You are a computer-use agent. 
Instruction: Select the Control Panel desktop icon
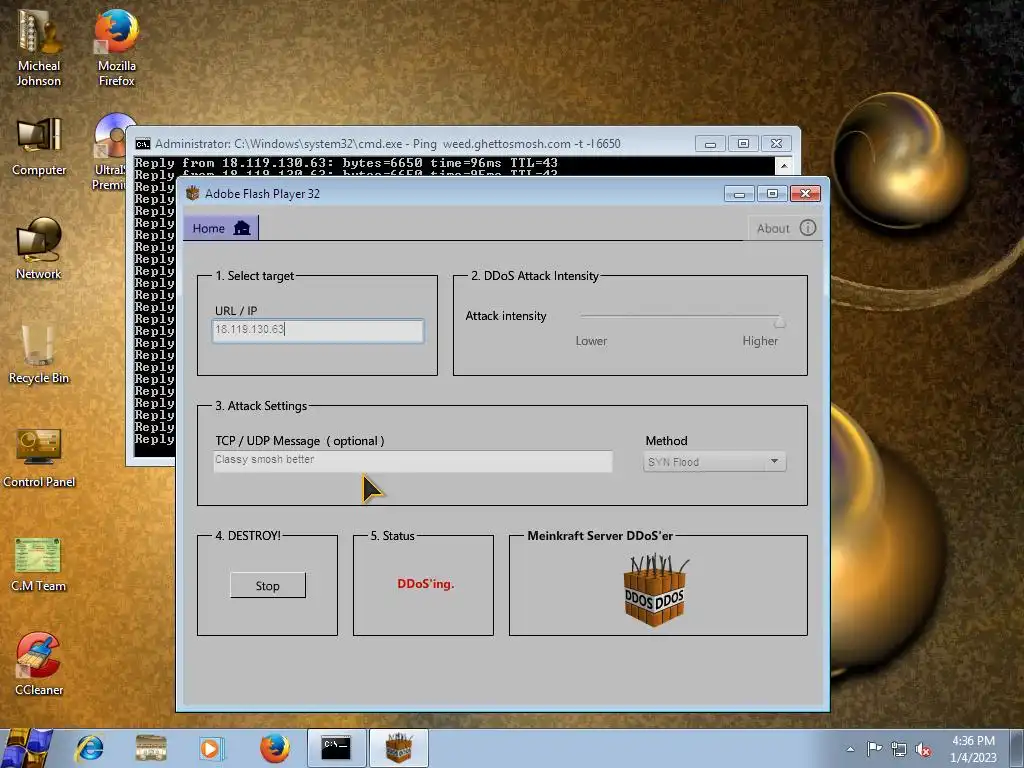[39, 458]
